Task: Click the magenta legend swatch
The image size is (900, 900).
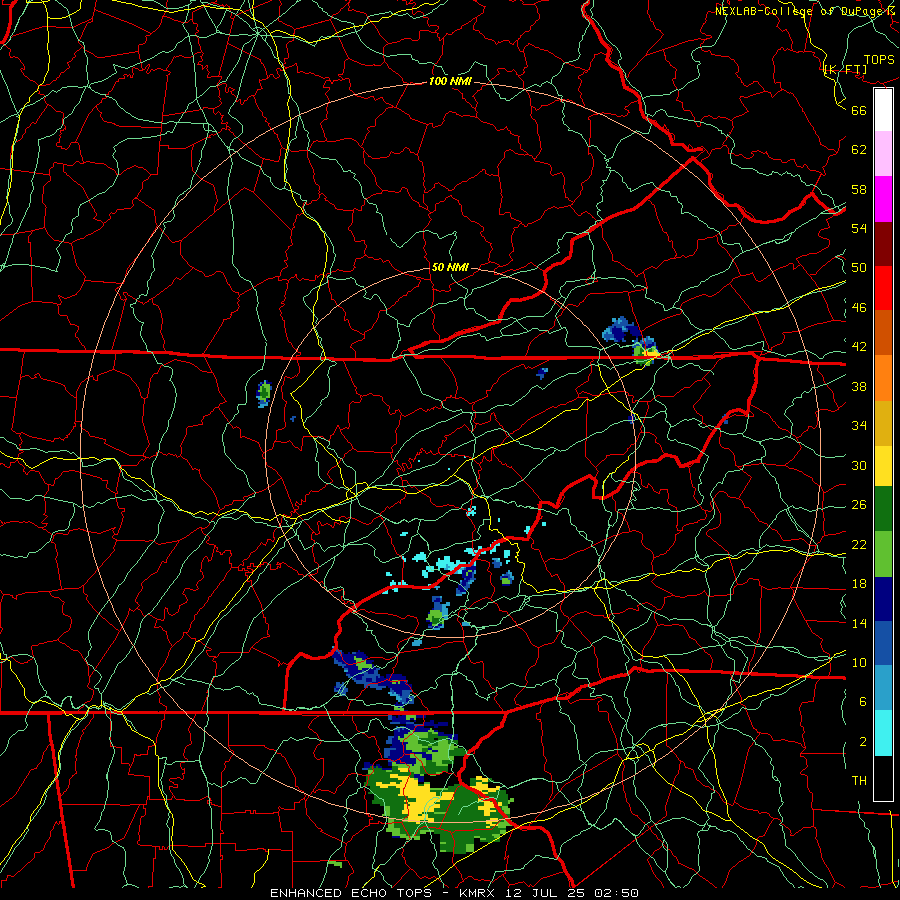Action: [x=883, y=199]
